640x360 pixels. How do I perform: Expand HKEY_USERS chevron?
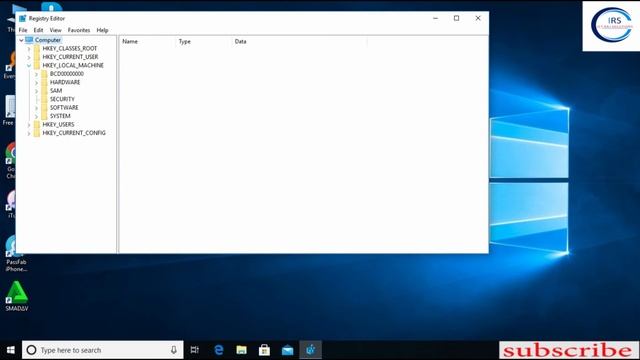pos(29,124)
